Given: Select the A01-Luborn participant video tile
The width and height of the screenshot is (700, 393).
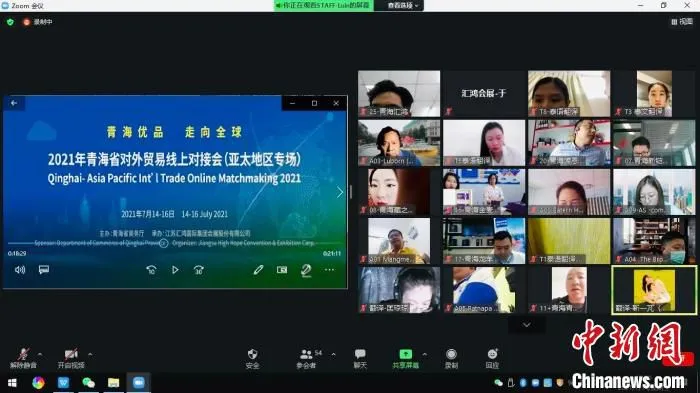Looking at the screenshot, I should 399,142.
